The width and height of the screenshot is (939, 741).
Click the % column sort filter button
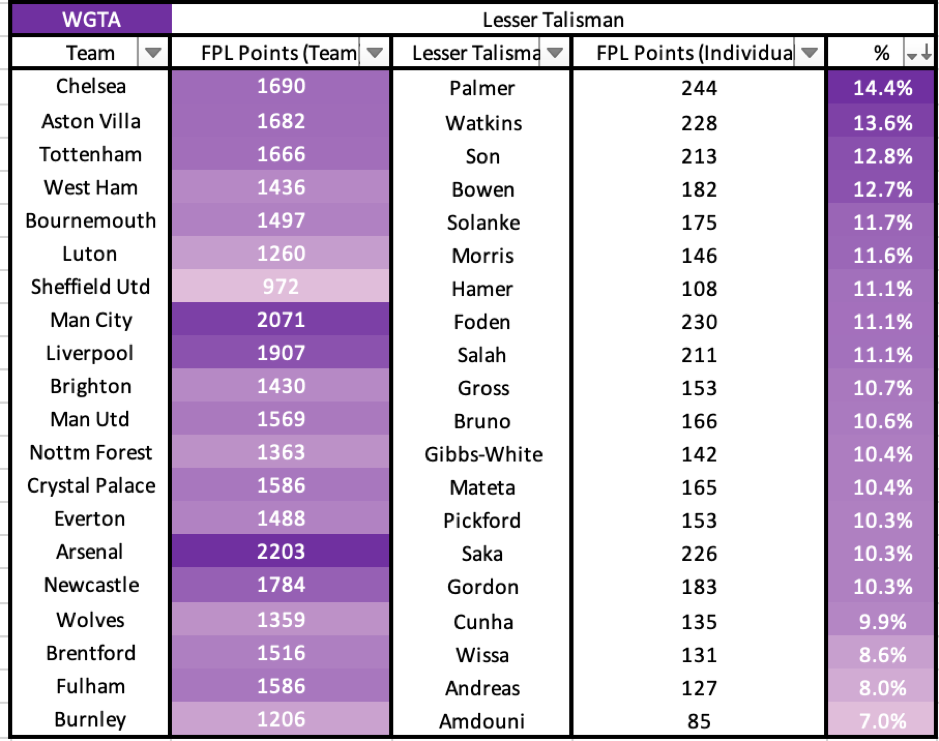(916, 54)
